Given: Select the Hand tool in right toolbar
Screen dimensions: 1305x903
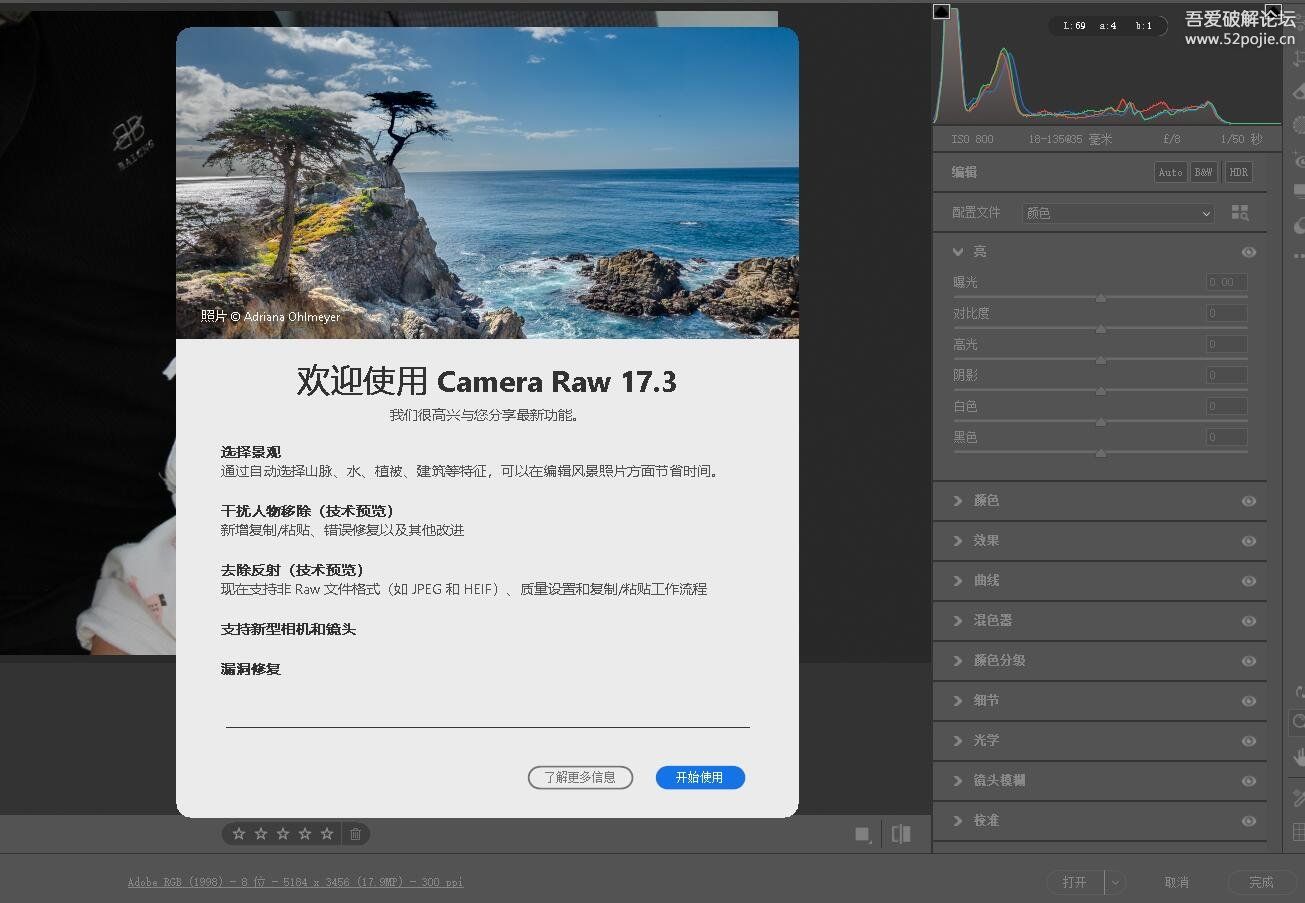Looking at the screenshot, I should pos(1298,757).
